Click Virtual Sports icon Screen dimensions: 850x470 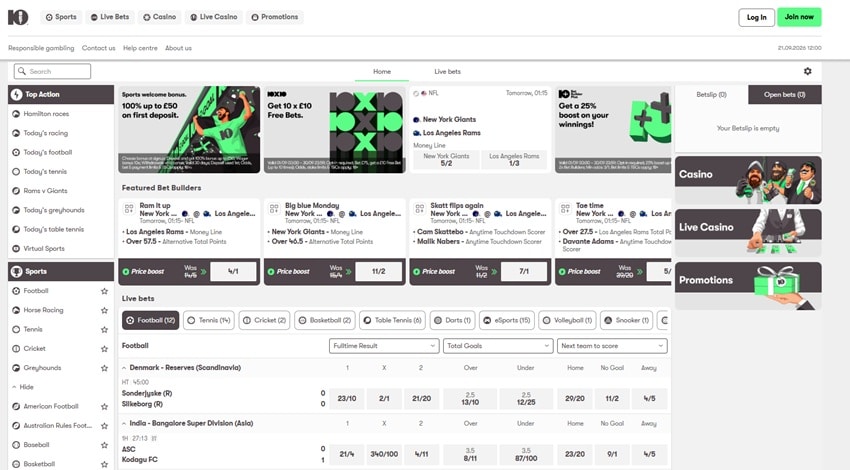pyautogui.click(x=16, y=248)
